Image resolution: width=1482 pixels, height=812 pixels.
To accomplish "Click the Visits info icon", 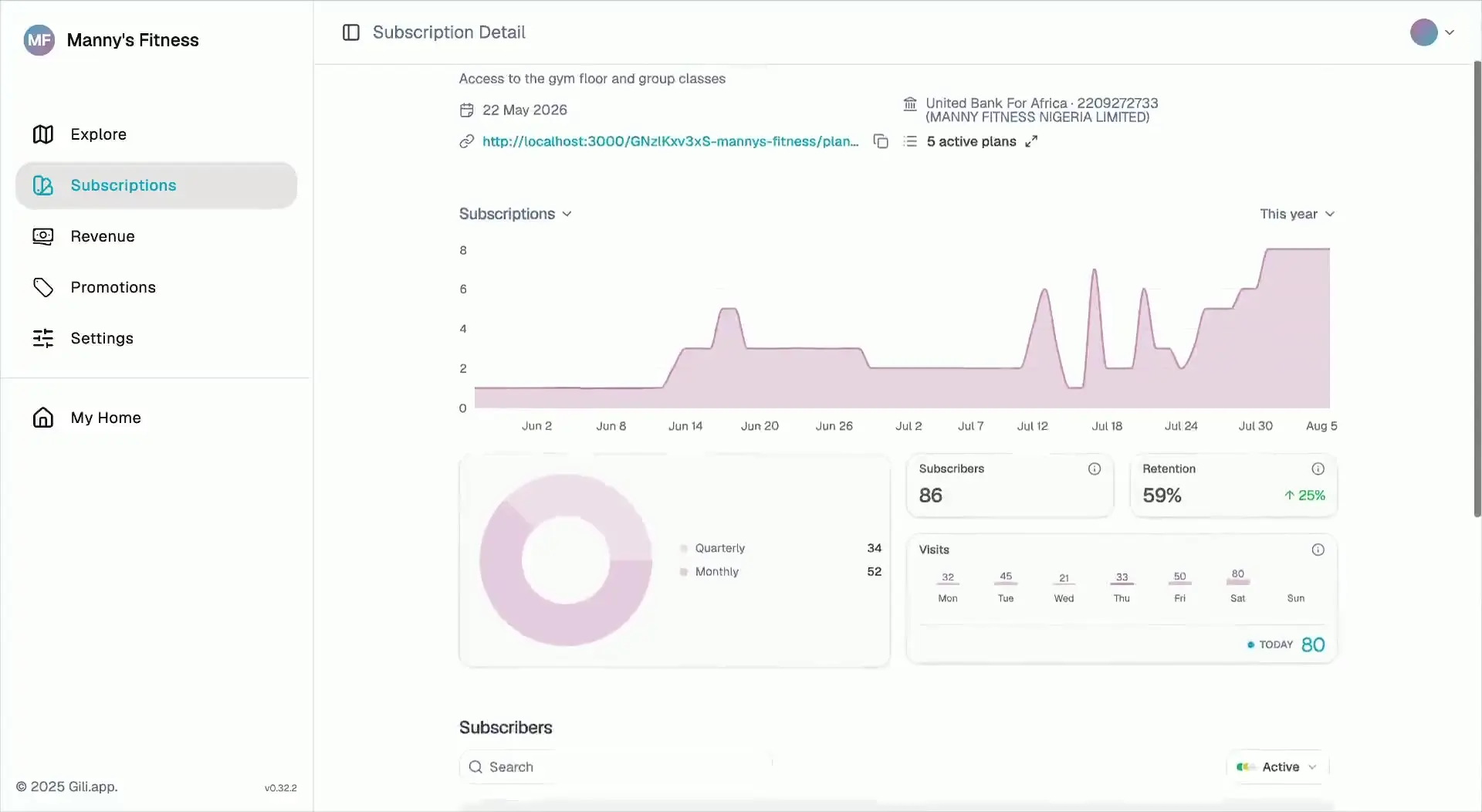I will click(x=1318, y=550).
